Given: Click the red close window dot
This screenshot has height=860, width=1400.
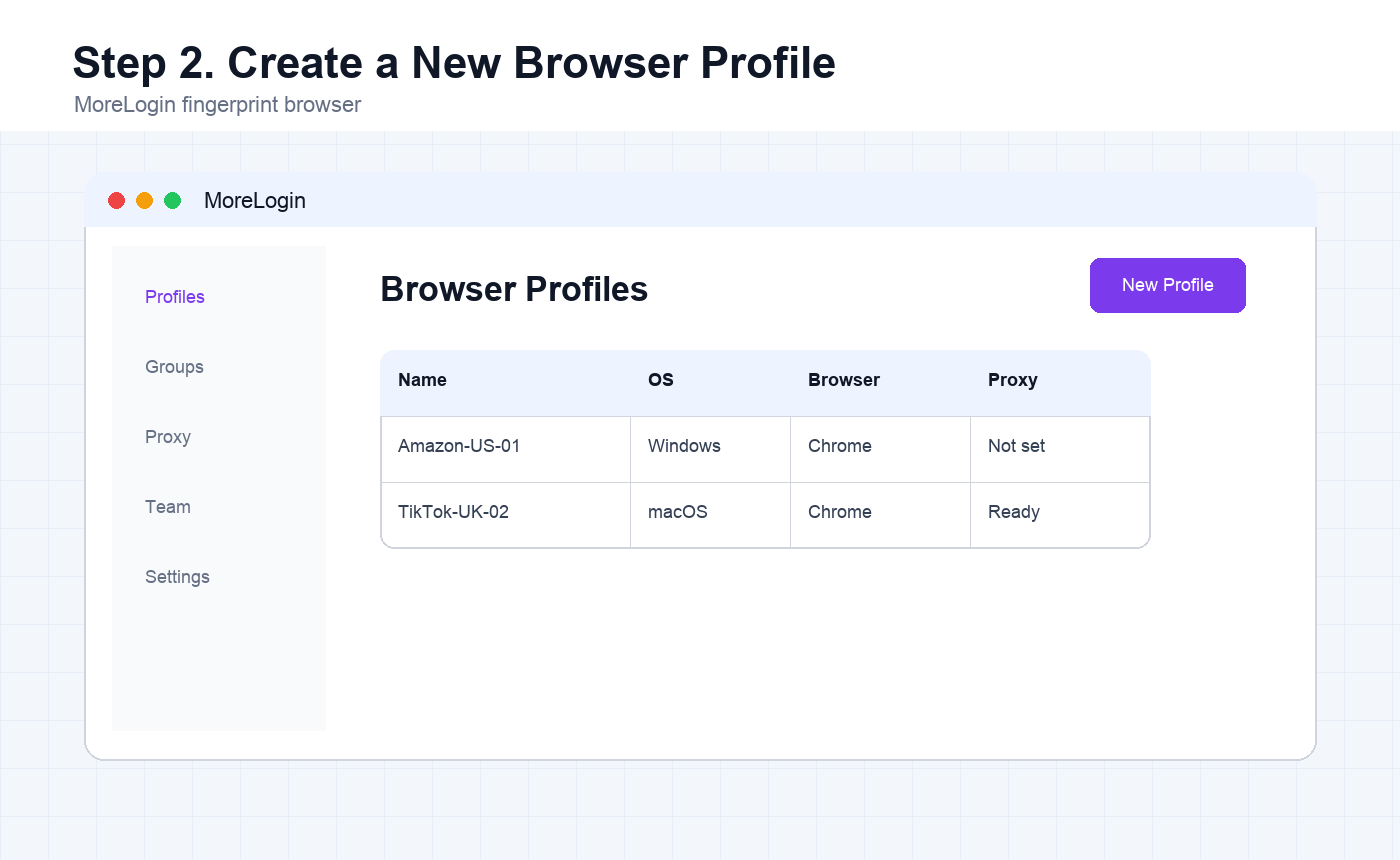Looking at the screenshot, I should click(x=116, y=200).
